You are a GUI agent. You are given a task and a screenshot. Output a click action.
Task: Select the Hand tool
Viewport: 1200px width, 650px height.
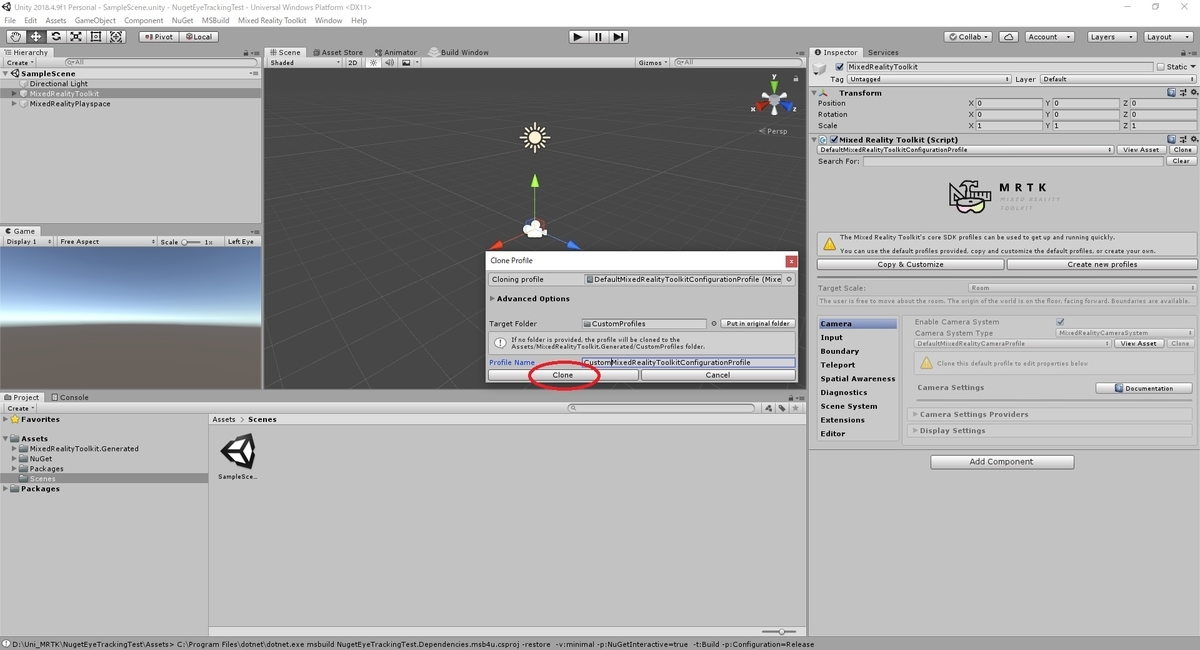pyautogui.click(x=16, y=36)
